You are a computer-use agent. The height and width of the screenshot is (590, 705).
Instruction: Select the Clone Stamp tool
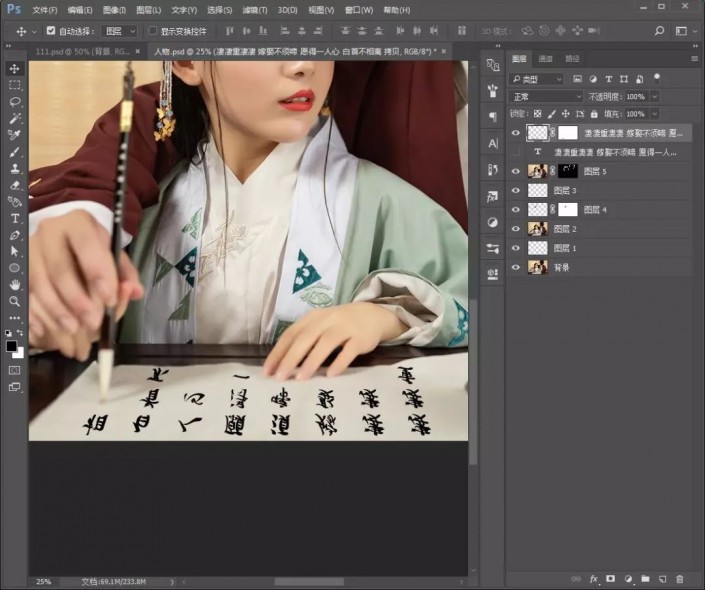pyautogui.click(x=14, y=169)
